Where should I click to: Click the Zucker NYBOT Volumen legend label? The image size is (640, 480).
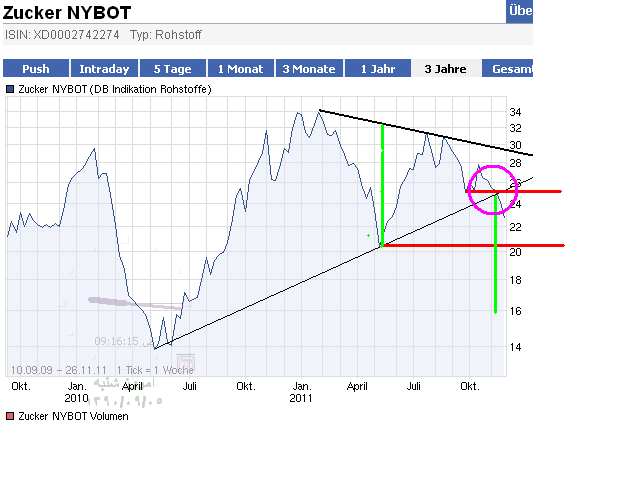(73, 416)
